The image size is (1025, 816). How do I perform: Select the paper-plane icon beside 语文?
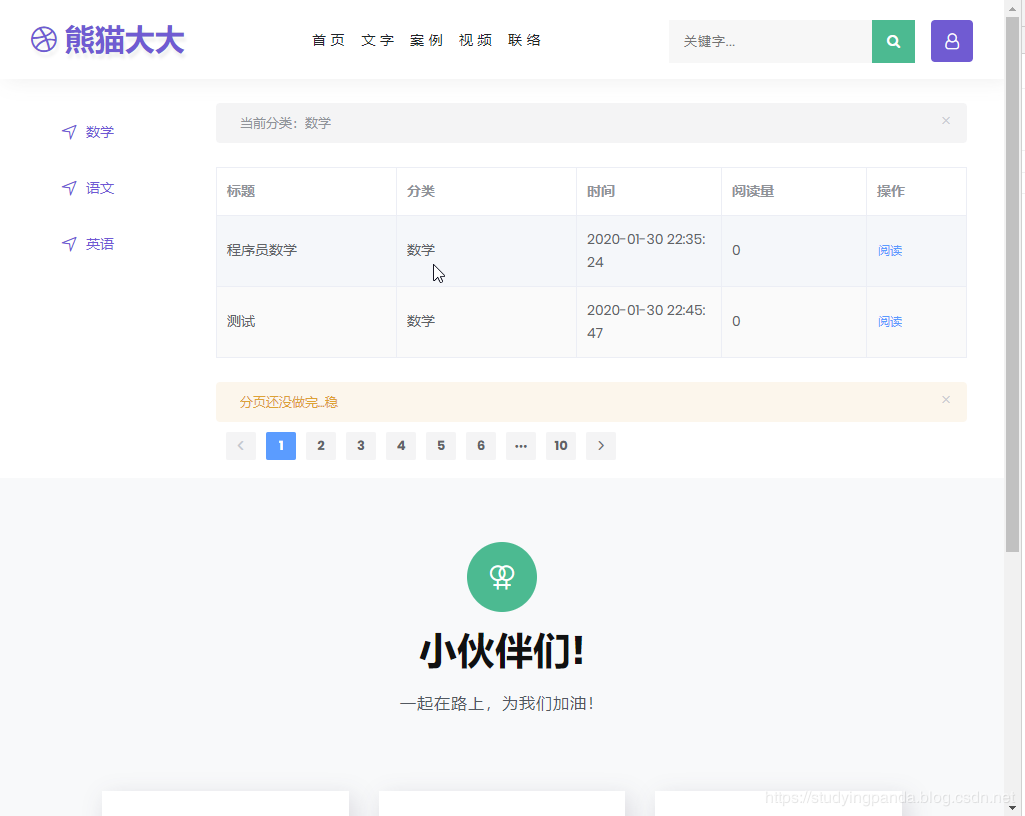[68, 187]
